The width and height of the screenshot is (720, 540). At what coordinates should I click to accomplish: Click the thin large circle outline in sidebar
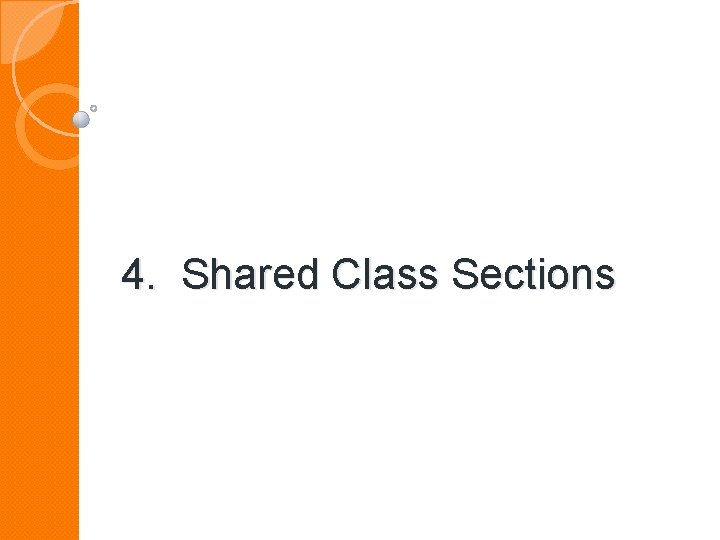tap(45, 68)
